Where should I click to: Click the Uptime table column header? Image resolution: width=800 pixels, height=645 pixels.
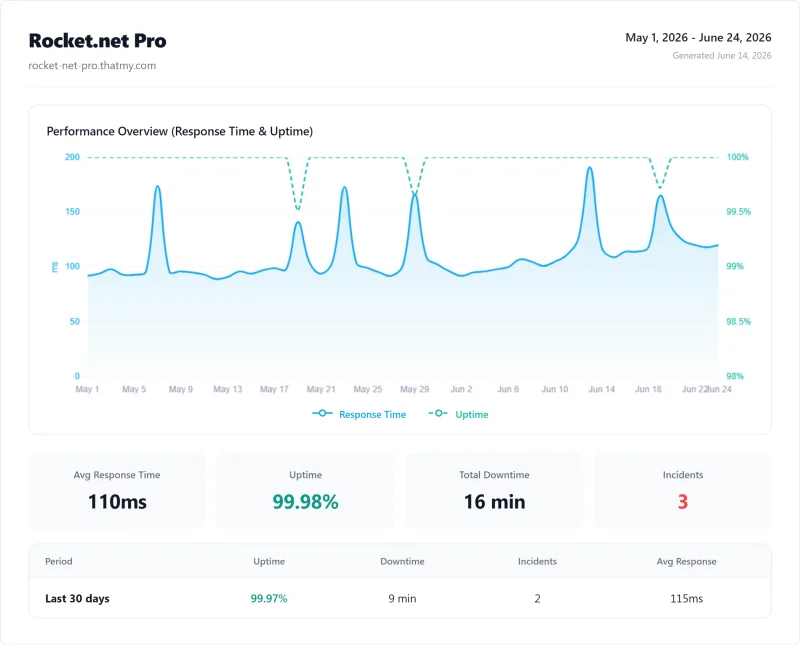(x=269, y=561)
